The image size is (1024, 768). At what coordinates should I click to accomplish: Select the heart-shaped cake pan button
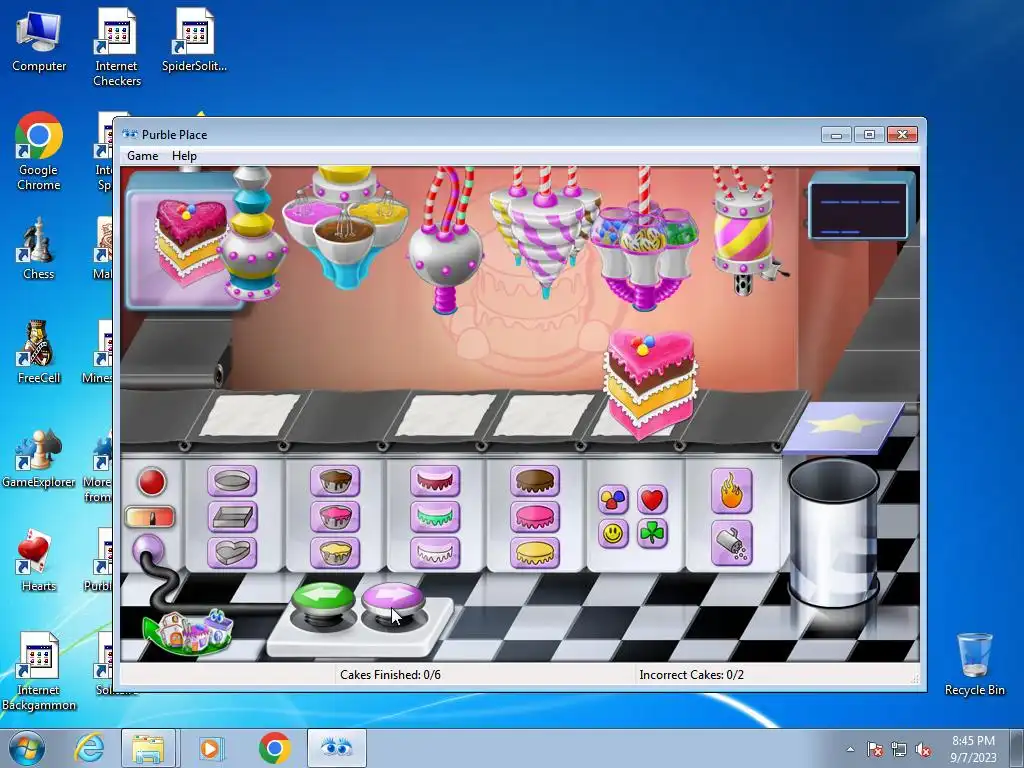point(232,552)
